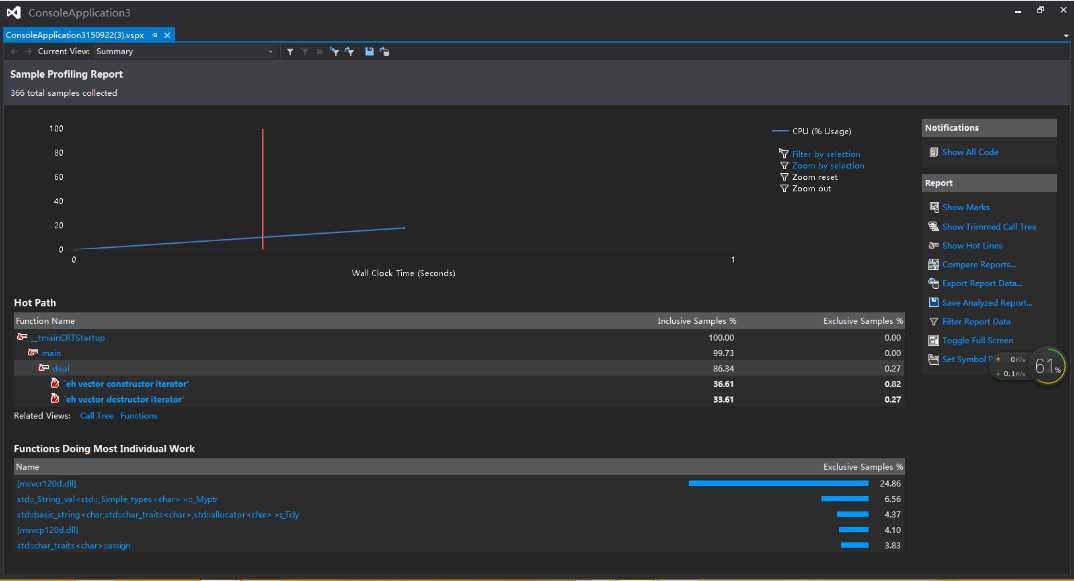Viewport: 1074px width, 581px height.
Task: Click Show Hot Lines link
Action: (971, 245)
